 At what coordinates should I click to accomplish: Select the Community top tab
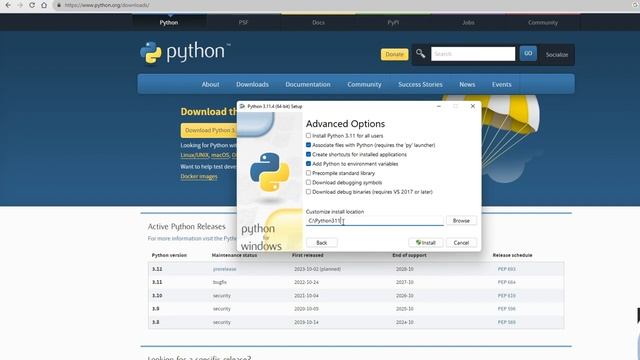tap(543, 22)
